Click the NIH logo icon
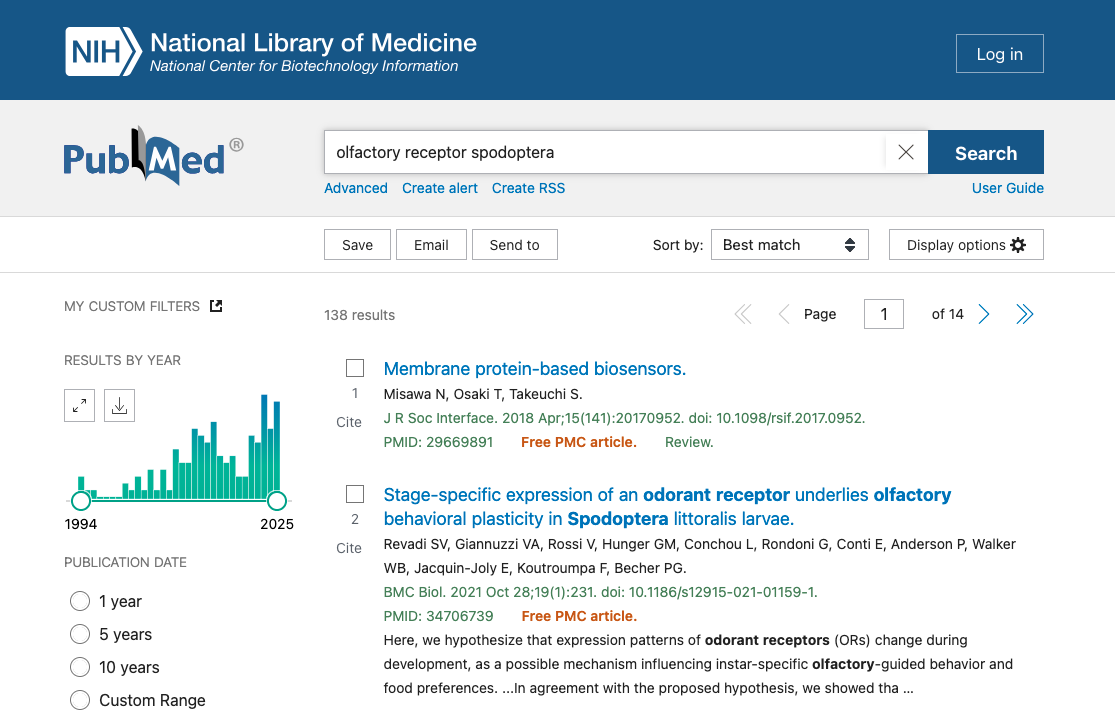Viewport: 1115px width, 714px height. pos(103,52)
